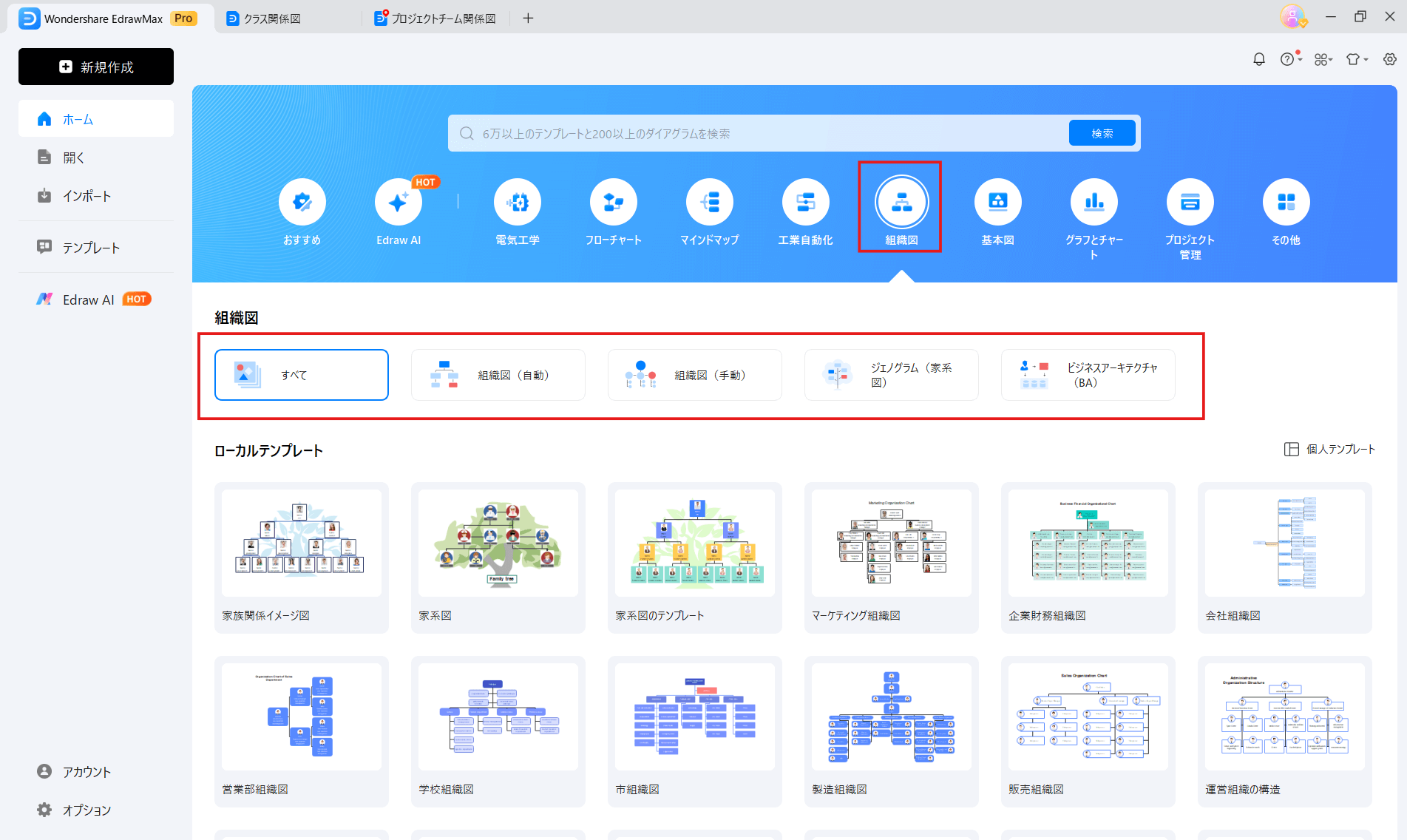1407x840 pixels.
Task: Switch to the クラス関係図 tab
Action: (x=288, y=18)
